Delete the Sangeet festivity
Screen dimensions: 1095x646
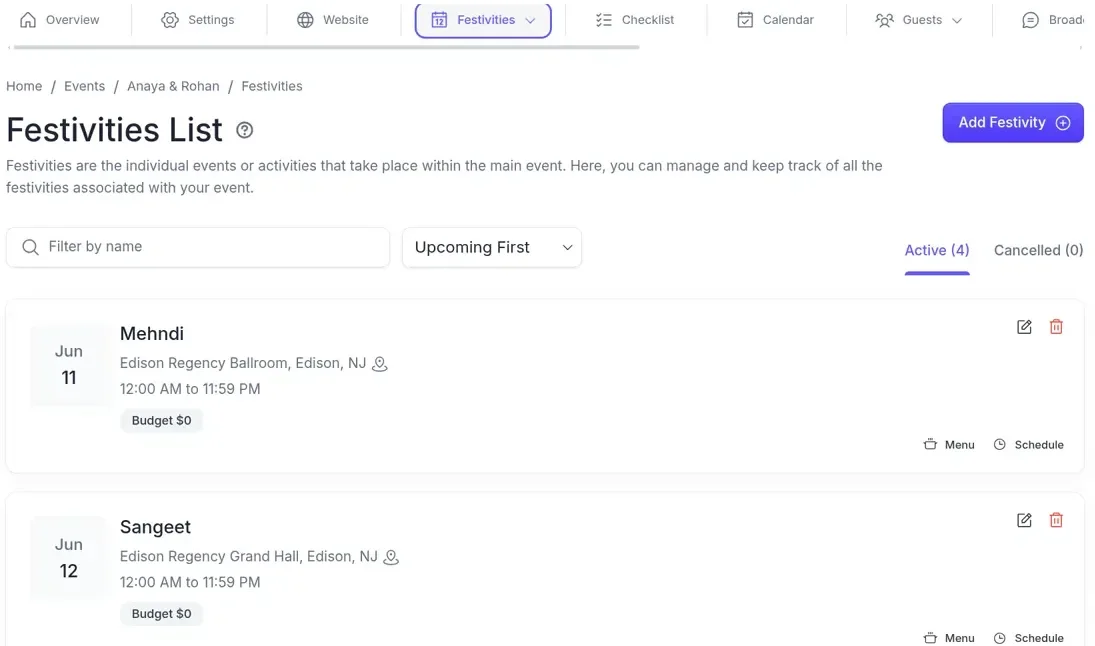(1056, 520)
